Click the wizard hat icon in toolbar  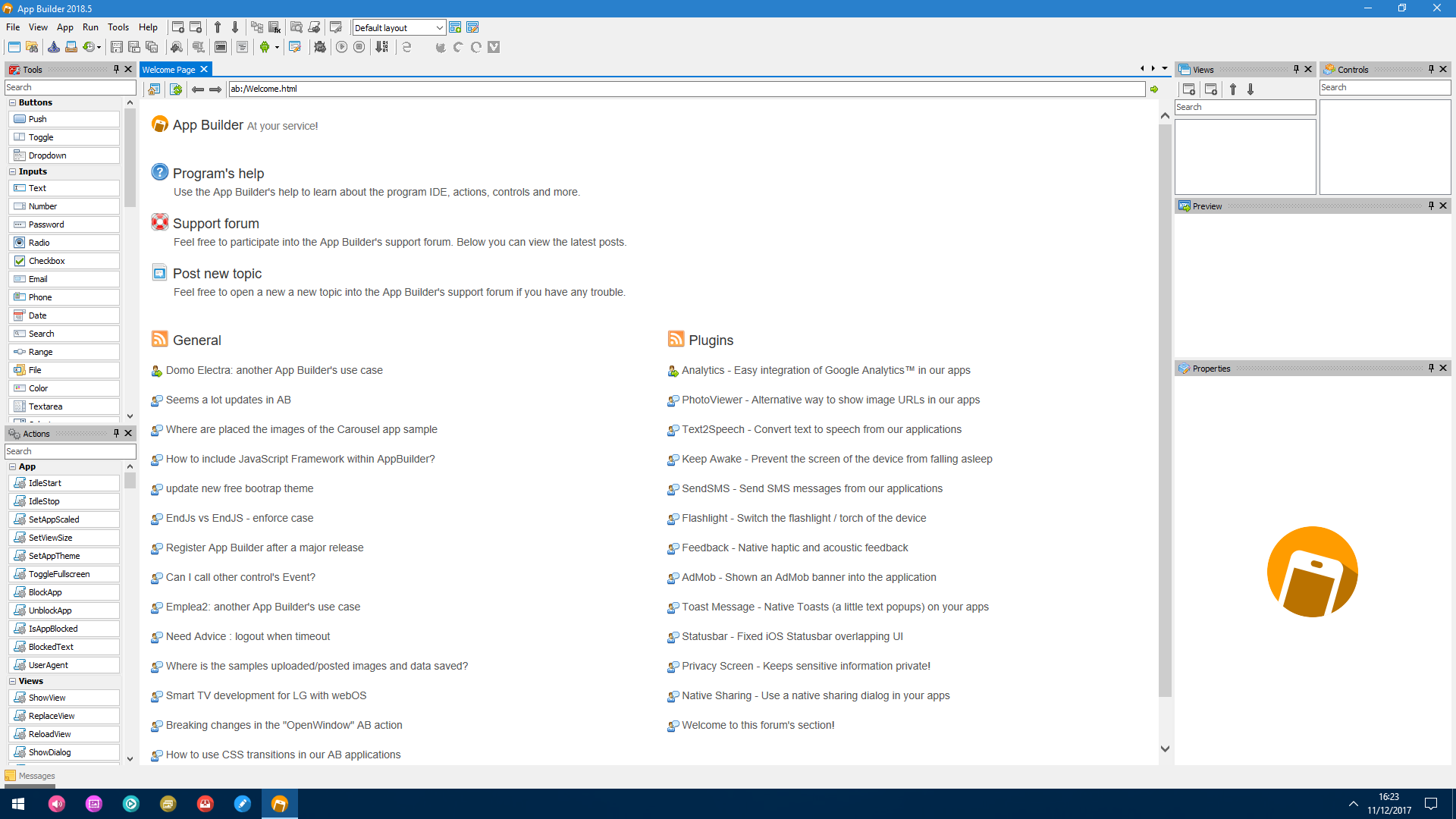coord(54,47)
